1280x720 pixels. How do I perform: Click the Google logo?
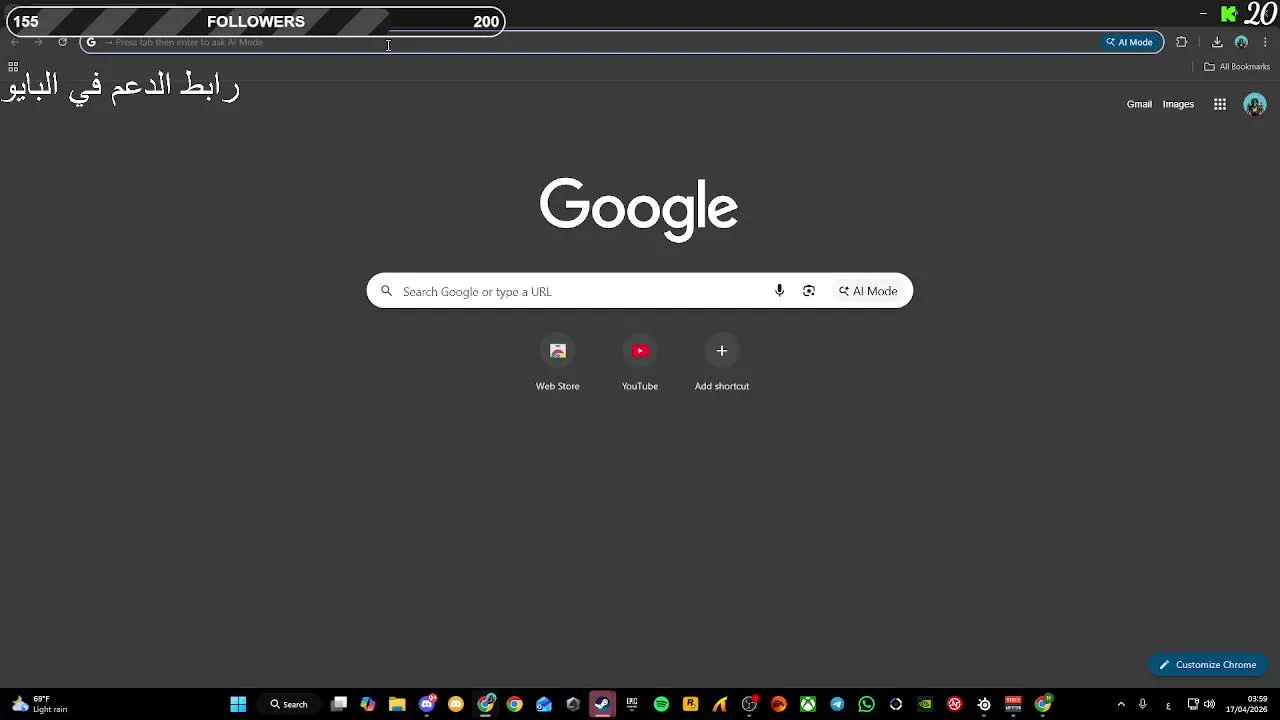[x=639, y=209]
